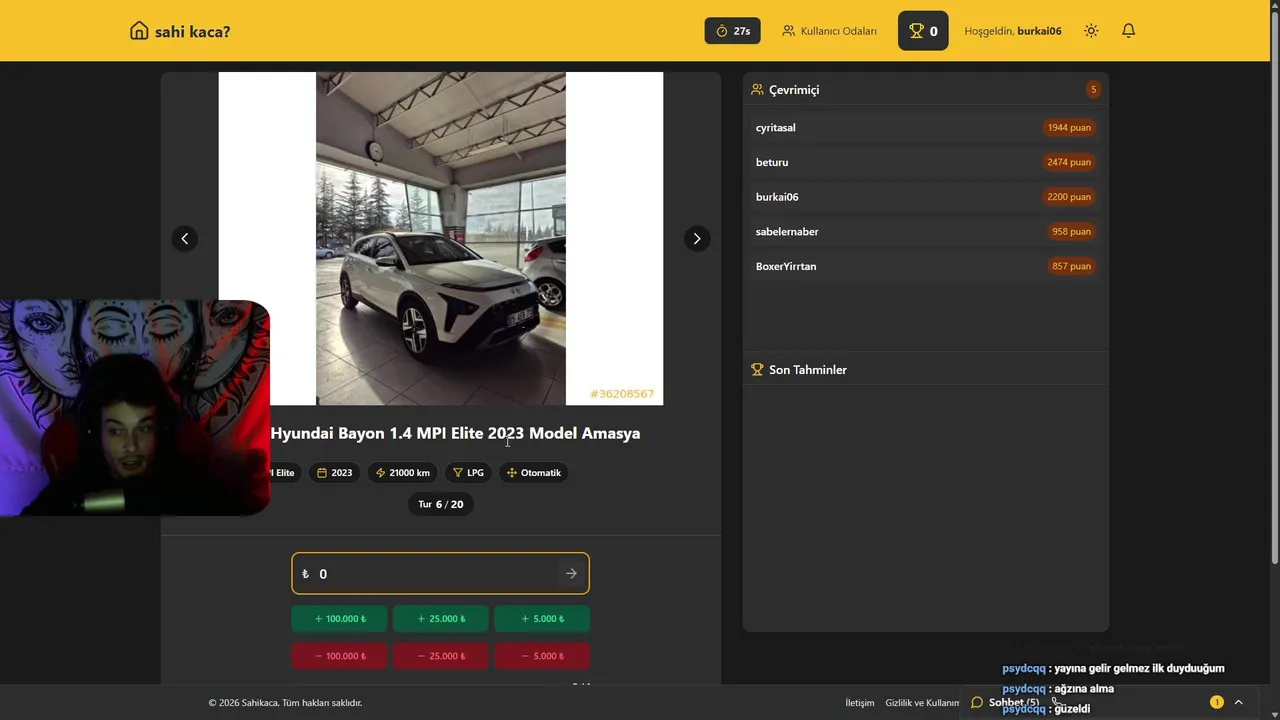Click the chat unread notification badge
1280x720 pixels.
point(1217,702)
